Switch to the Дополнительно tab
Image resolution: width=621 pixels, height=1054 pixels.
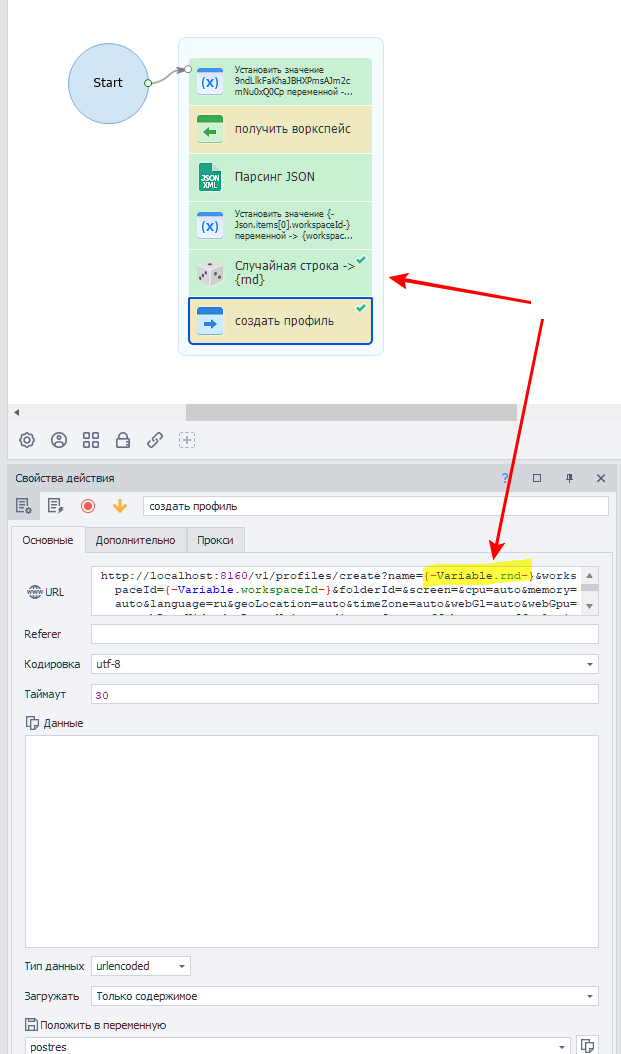136,540
